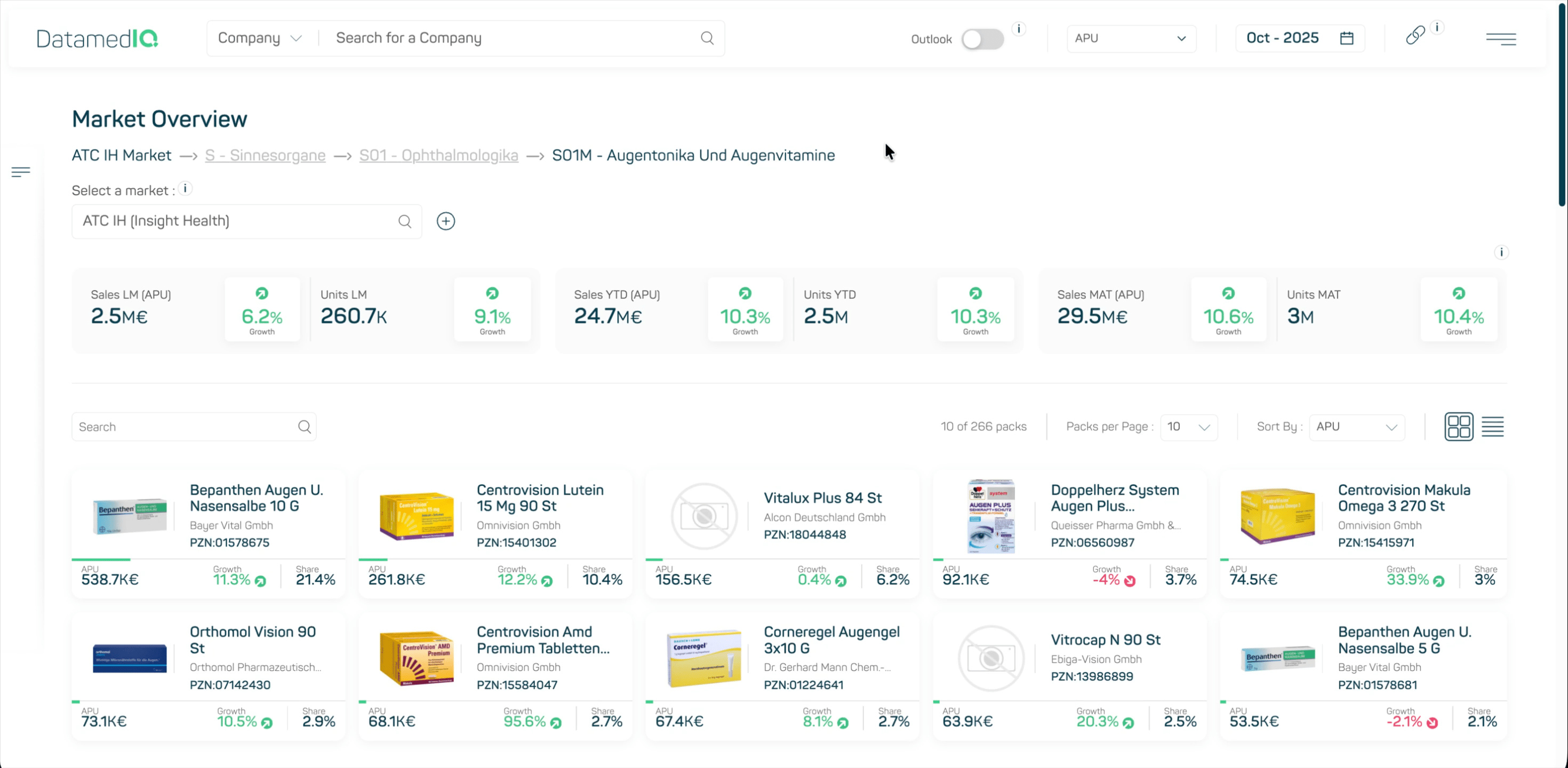This screenshot has width=1568, height=768.
Task: Open the calendar date picker icon
Action: [x=1347, y=38]
